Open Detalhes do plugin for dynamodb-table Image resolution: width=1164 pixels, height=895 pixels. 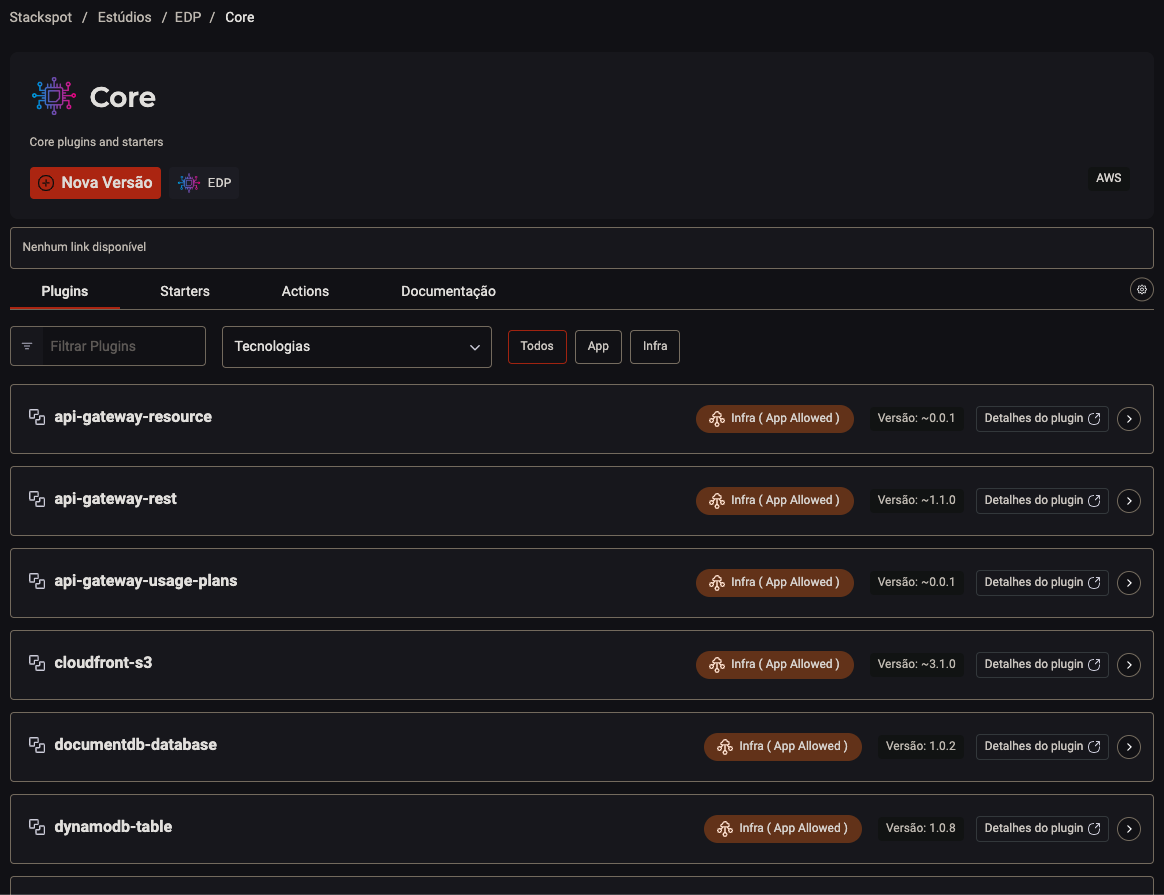(x=1042, y=829)
